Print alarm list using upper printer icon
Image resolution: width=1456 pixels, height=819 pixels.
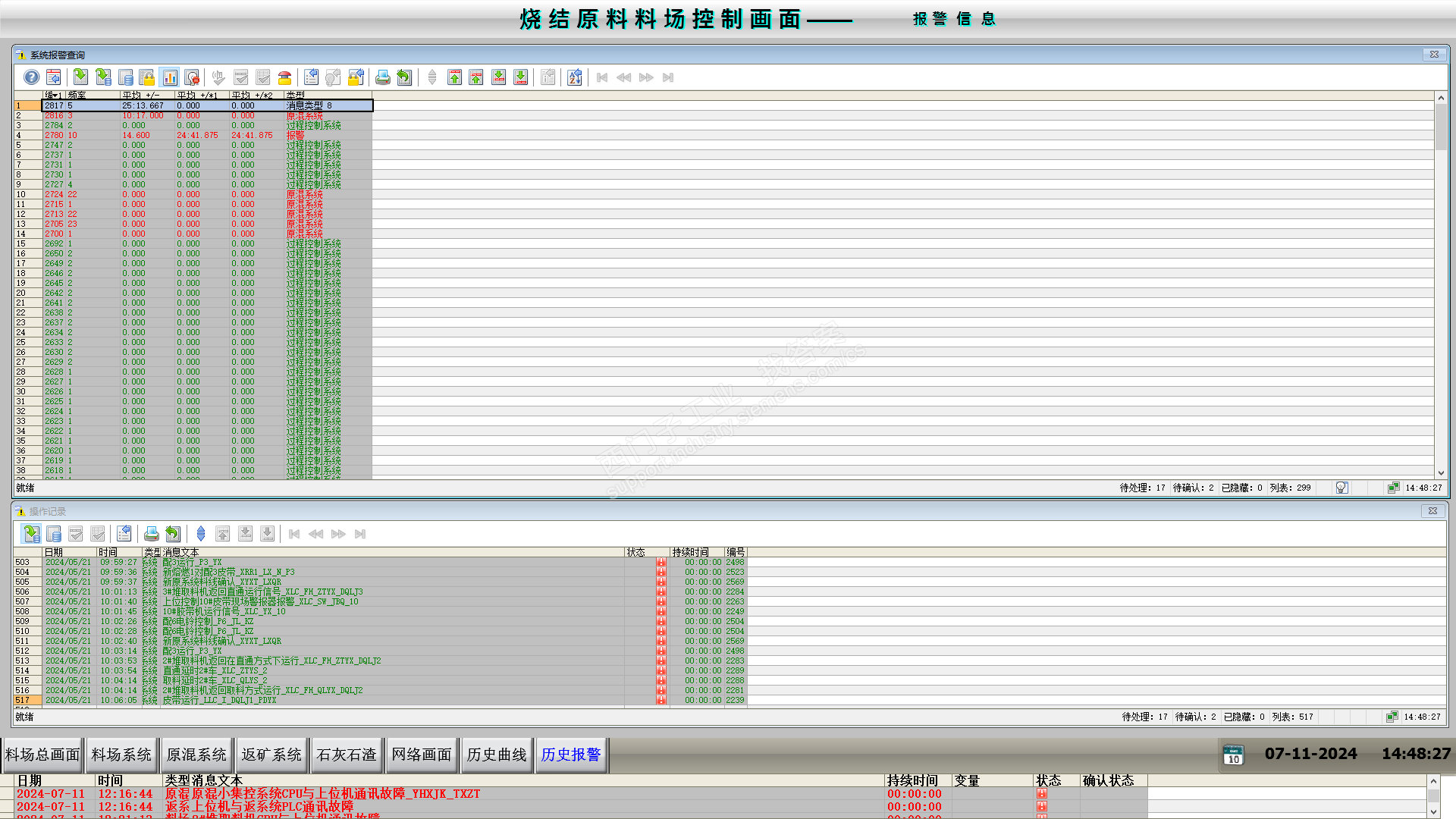(382, 77)
